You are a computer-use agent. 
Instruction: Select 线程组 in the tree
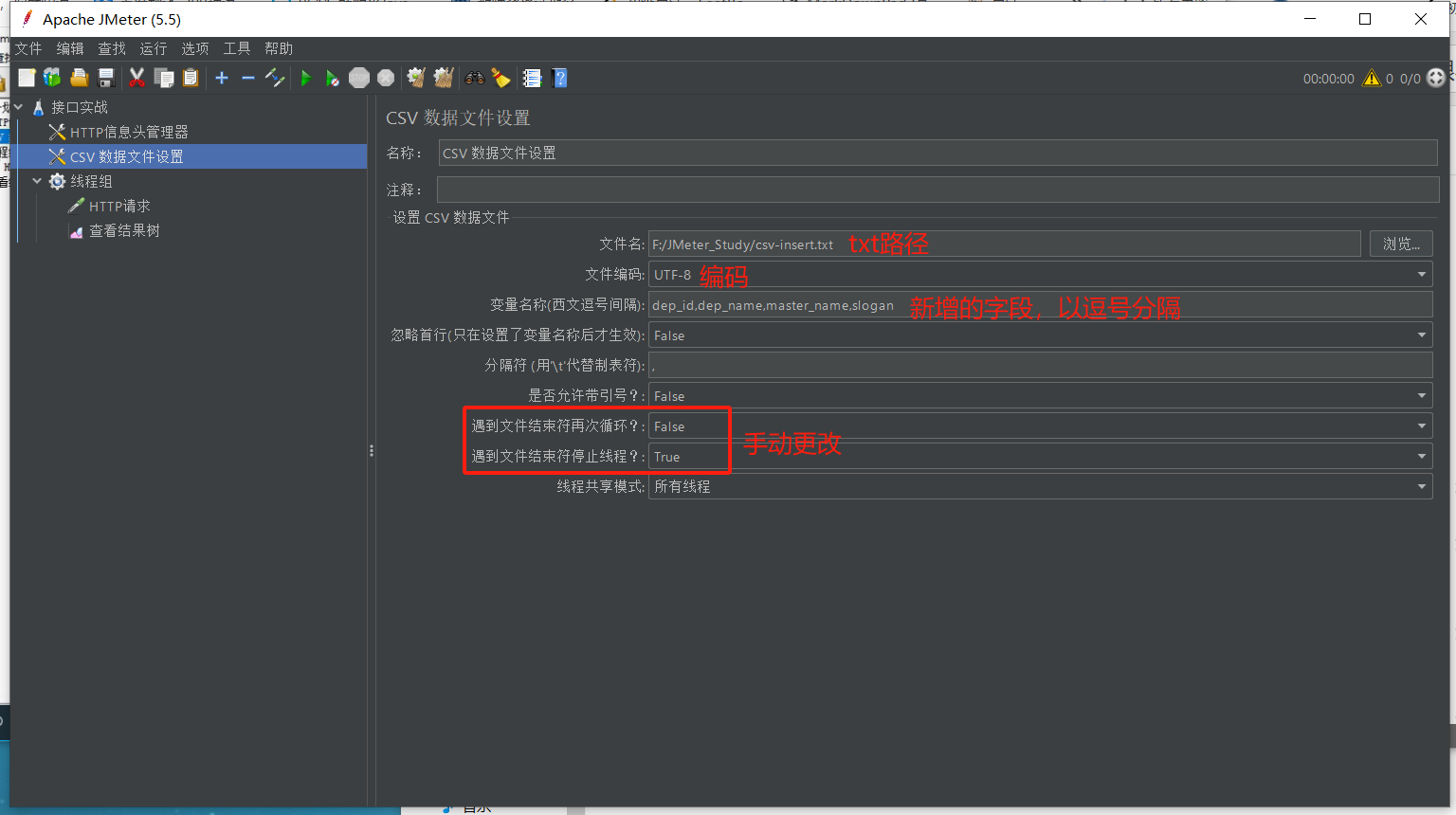pyautogui.click(x=91, y=181)
